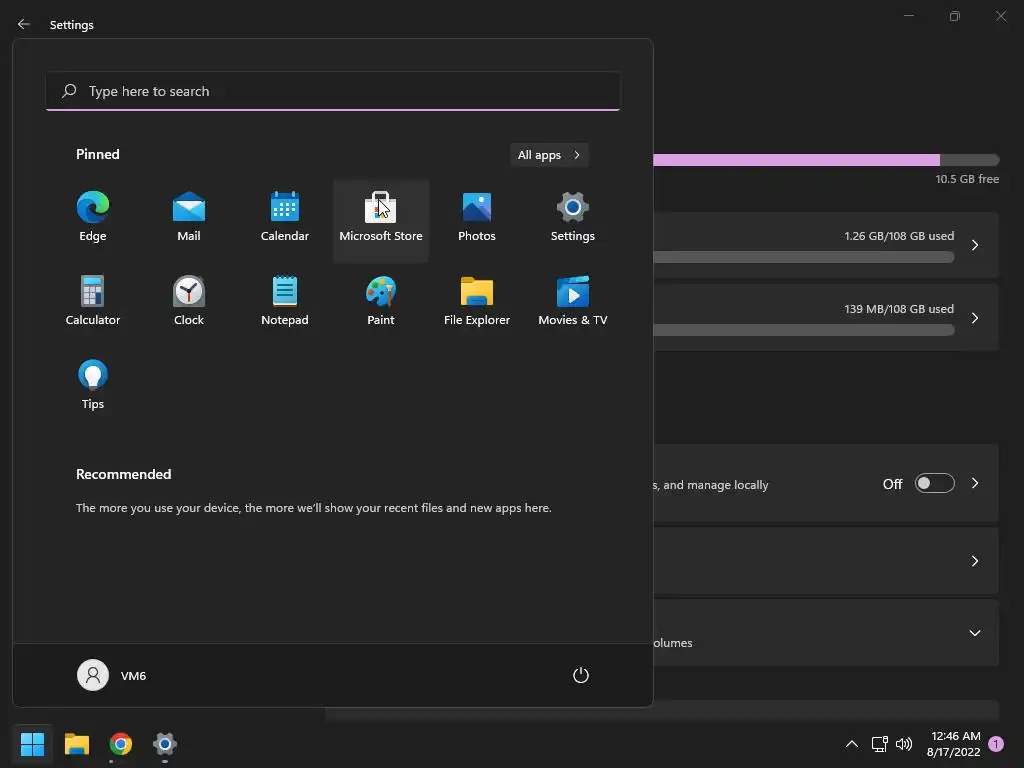
Task: Click the Pinned heading
Action: pyautogui.click(x=97, y=154)
